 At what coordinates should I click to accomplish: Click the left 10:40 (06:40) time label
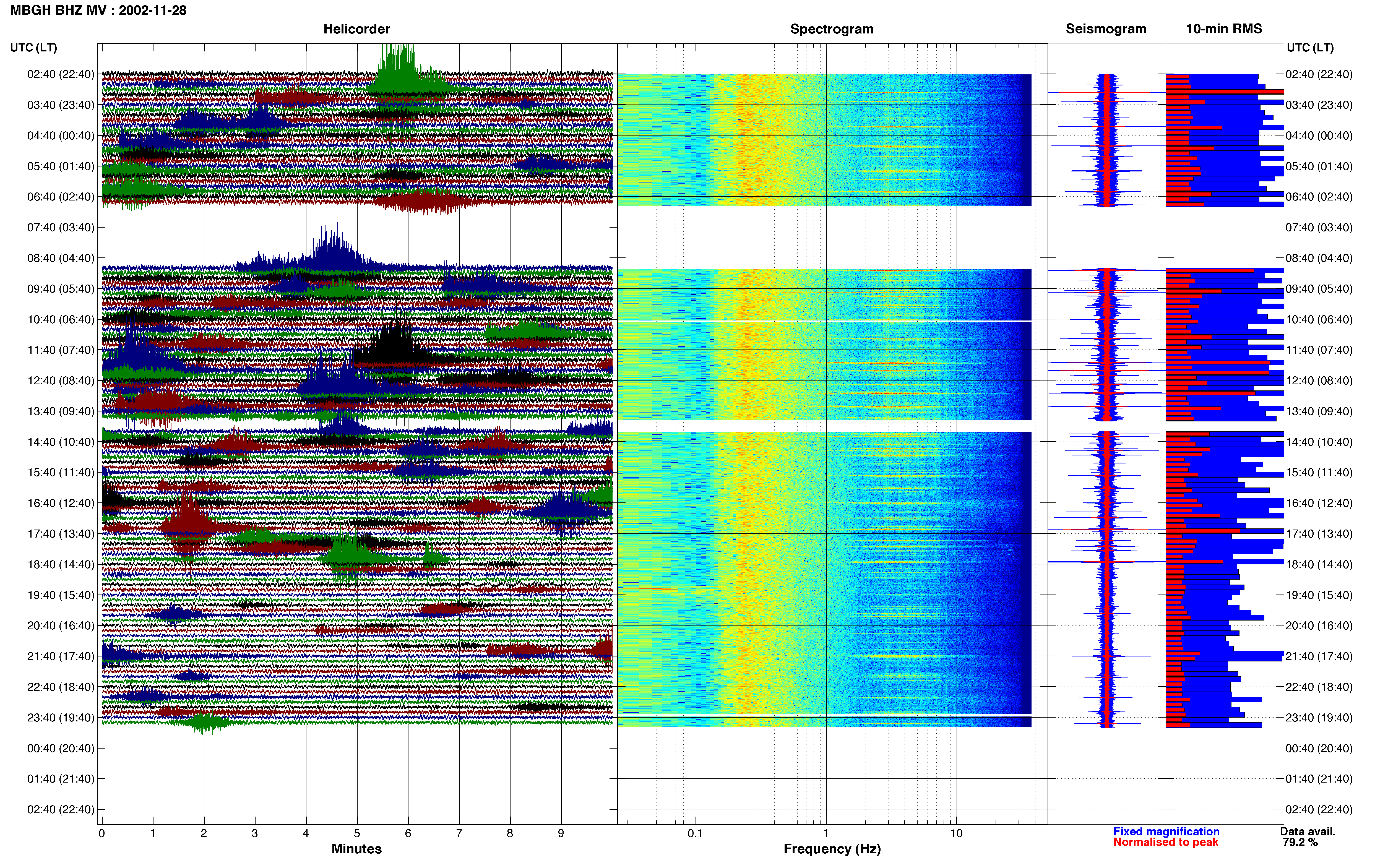(x=61, y=319)
